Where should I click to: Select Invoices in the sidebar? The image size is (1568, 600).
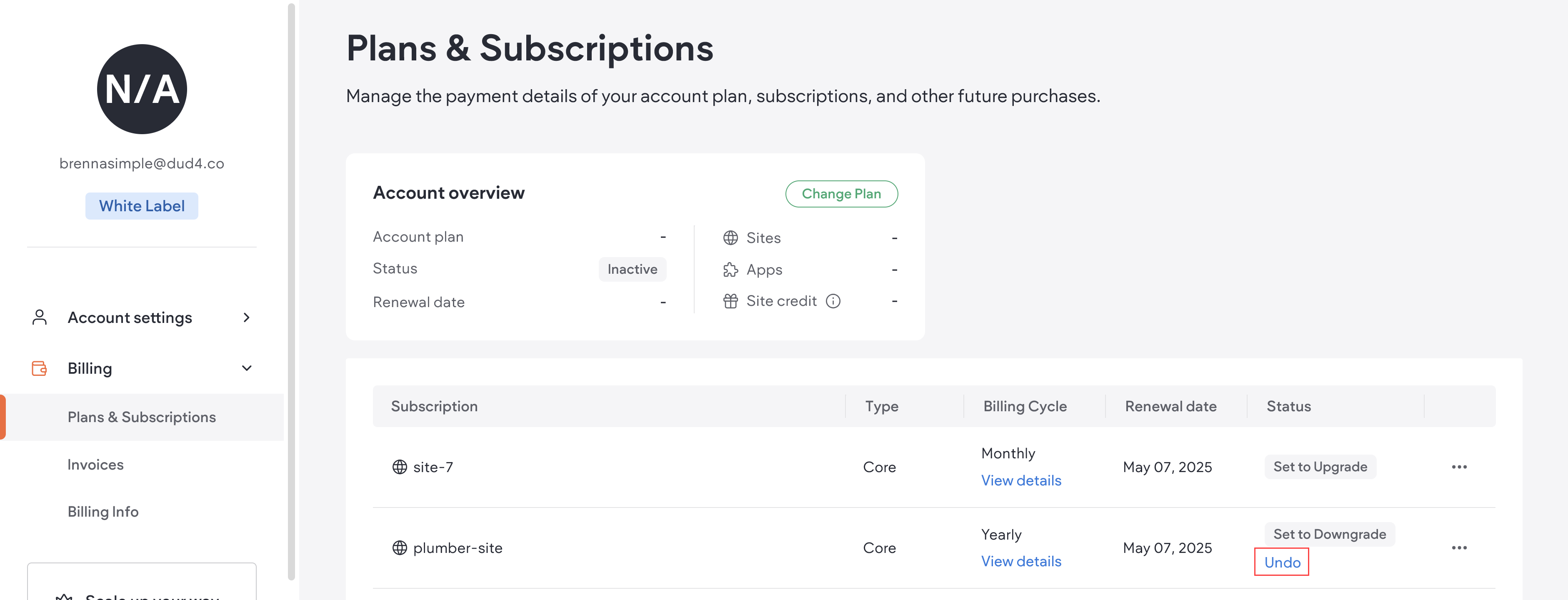click(x=95, y=464)
